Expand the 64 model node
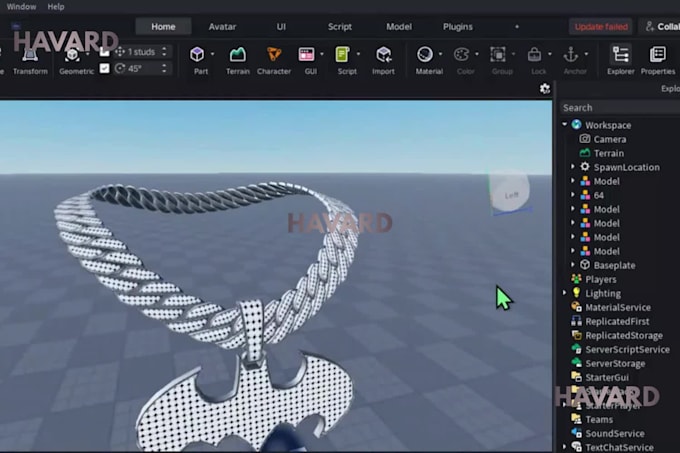The width and height of the screenshot is (680, 453). pyautogui.click(x=572, y=195)
